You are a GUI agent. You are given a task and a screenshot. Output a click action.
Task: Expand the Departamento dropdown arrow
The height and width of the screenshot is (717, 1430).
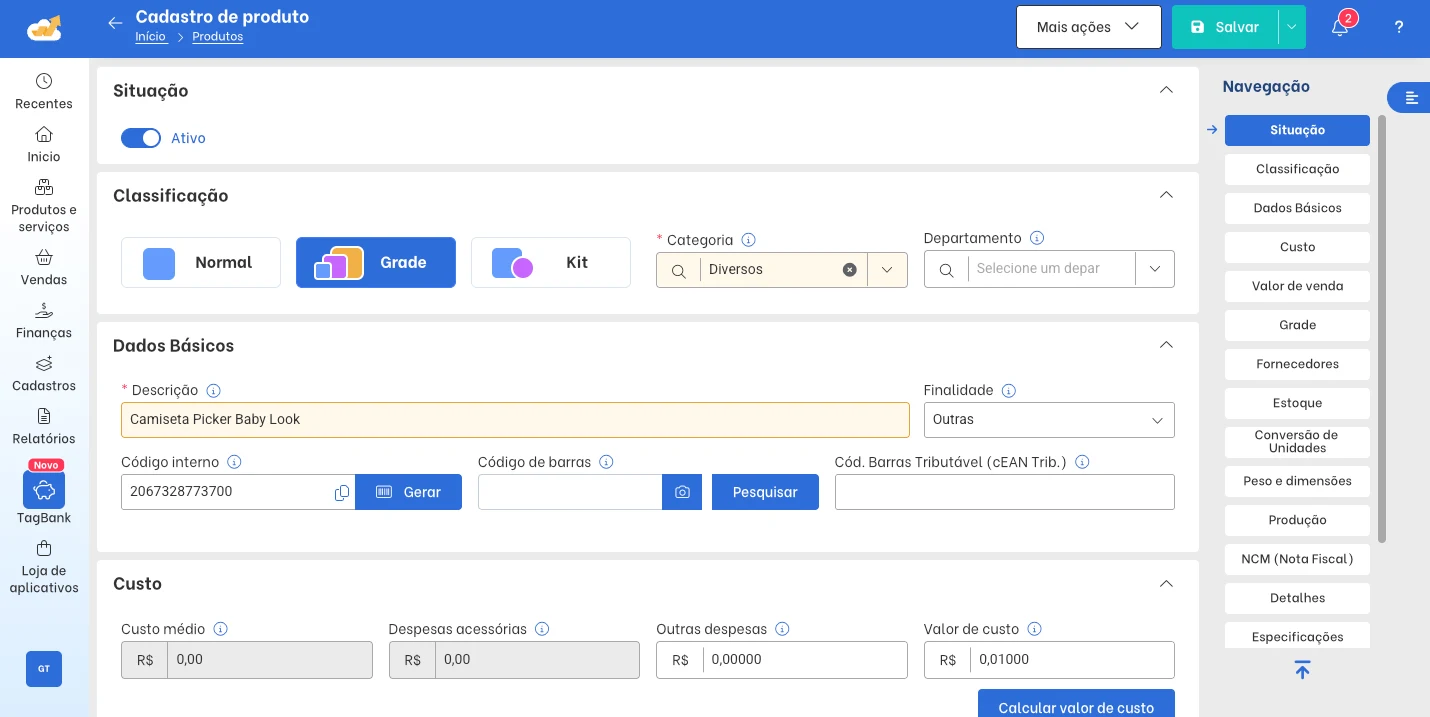(1155, 269)
